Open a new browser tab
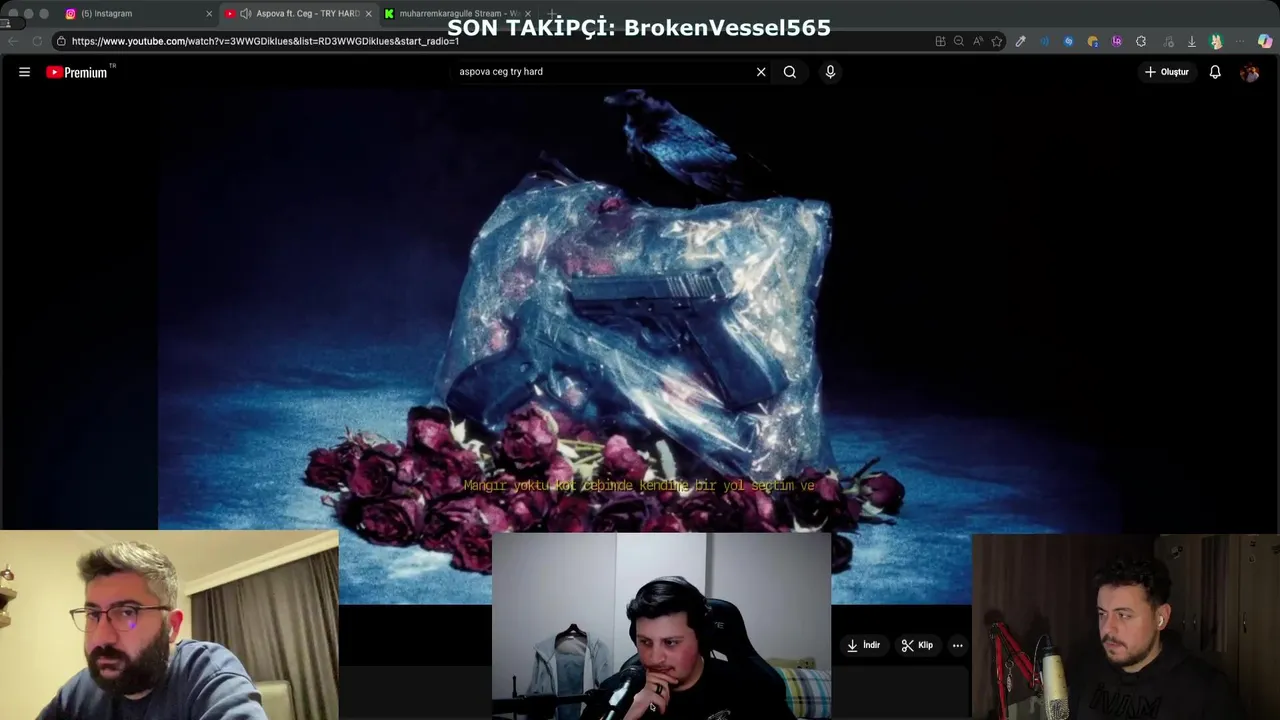Viewport: 1280px width, 720px height. coord(553,14)
